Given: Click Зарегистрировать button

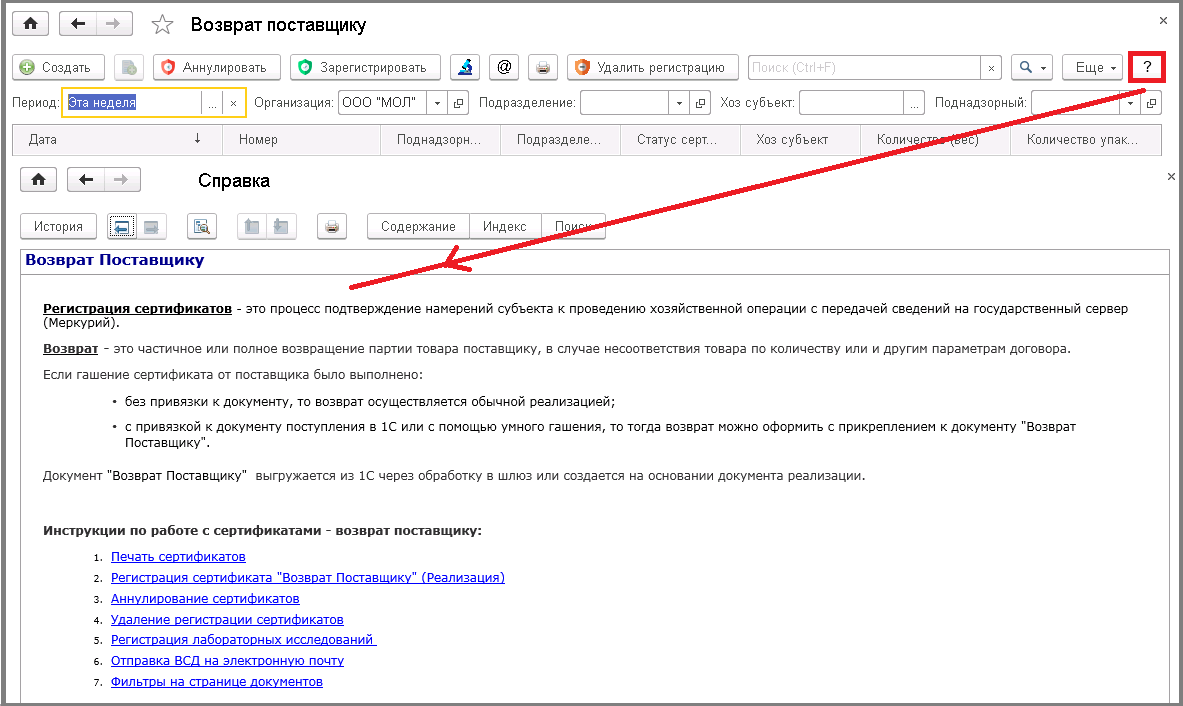Looking at the screenshot, I should point(365,67).
